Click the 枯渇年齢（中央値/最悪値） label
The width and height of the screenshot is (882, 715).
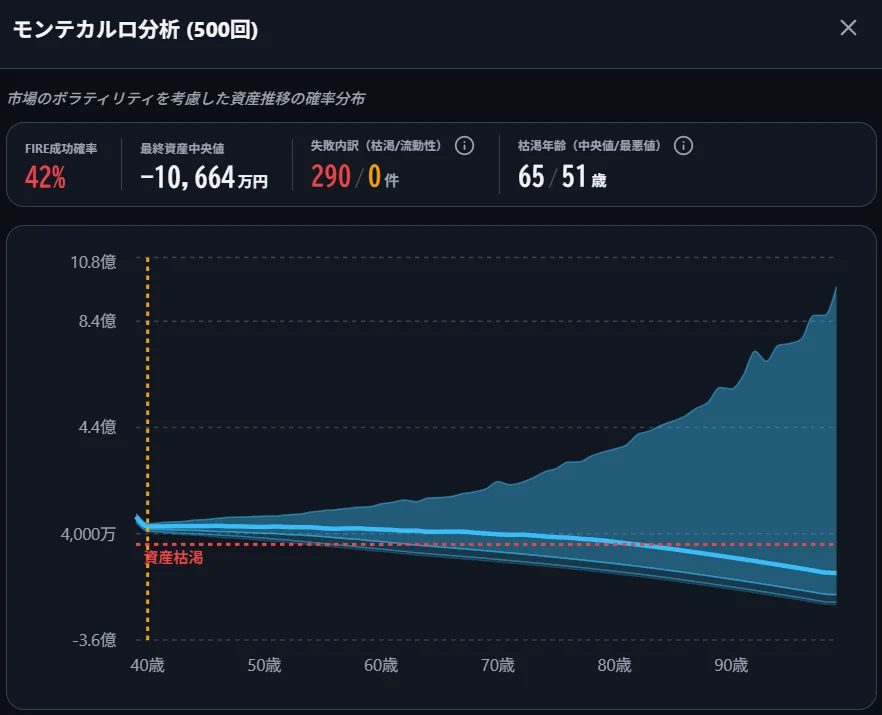[589, 146]
